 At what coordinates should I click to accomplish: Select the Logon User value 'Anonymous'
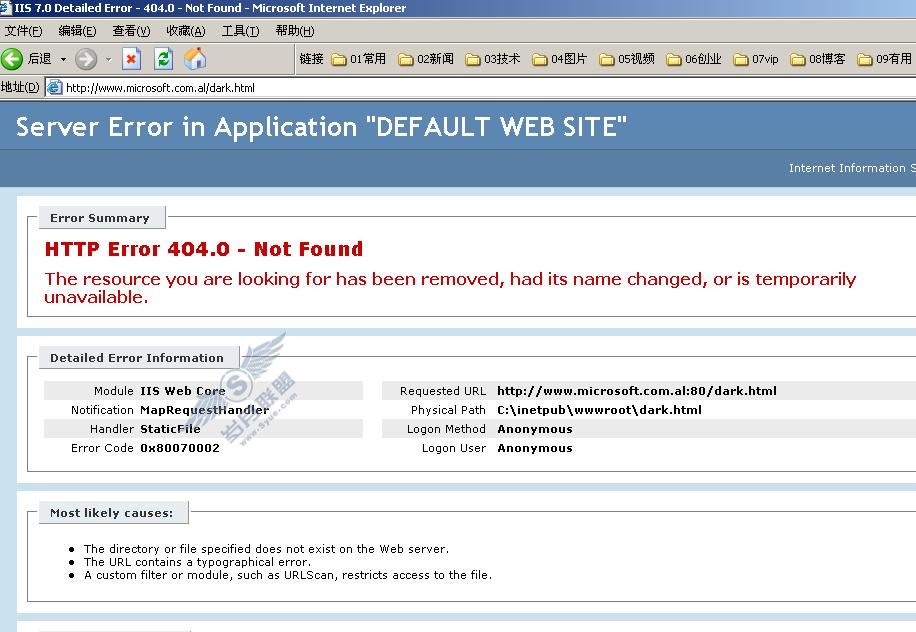(535, 448)
